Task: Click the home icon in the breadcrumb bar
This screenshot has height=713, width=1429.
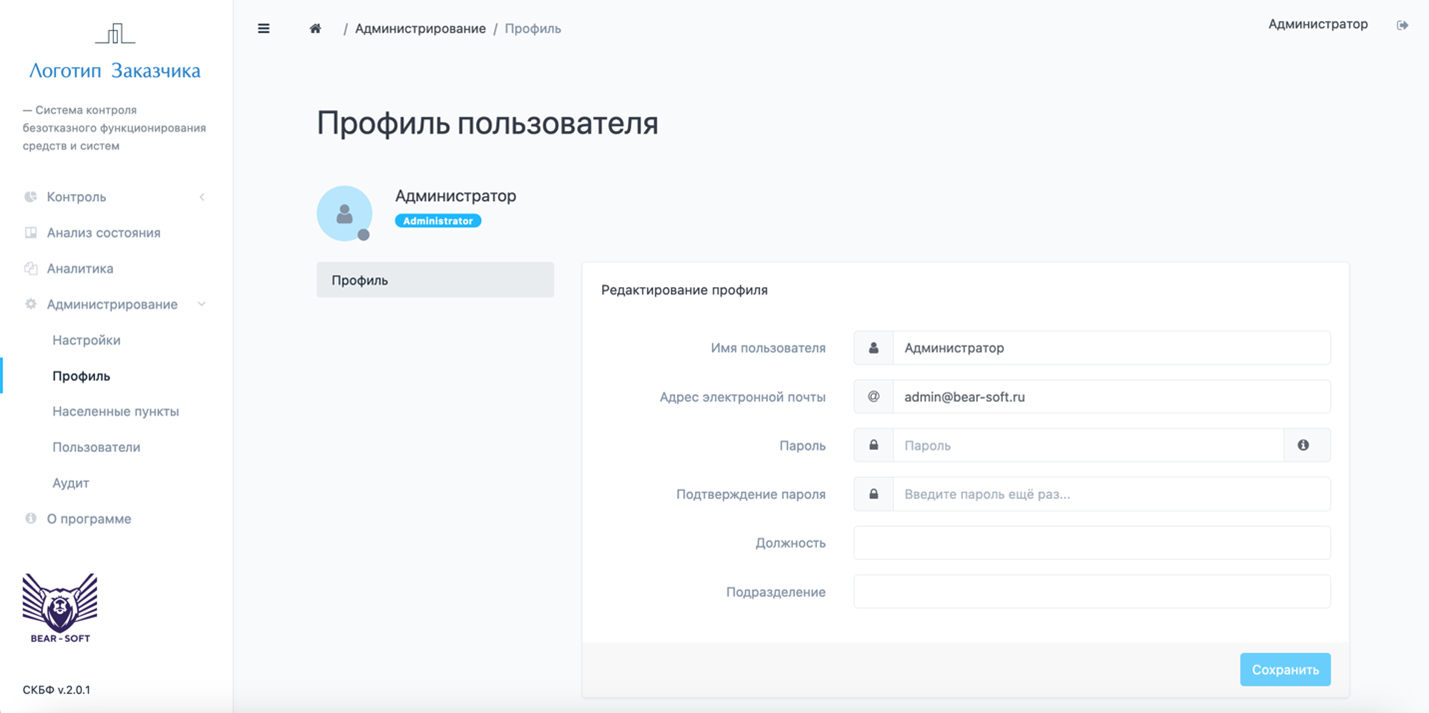Action: point(314,28)
